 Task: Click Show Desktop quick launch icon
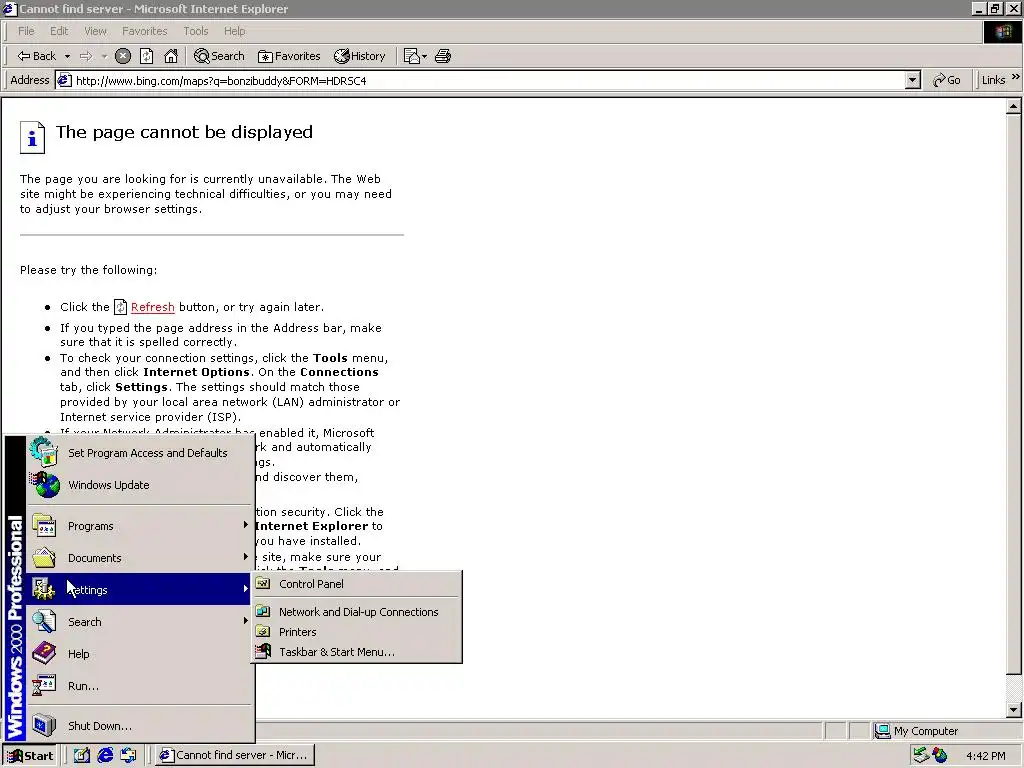click(x=82, y=756)
